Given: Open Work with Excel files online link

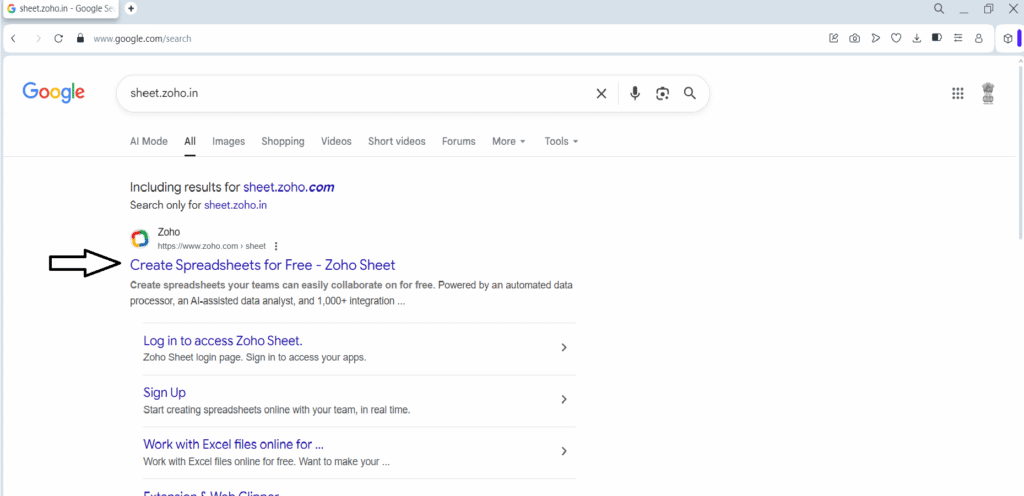Looking at the screenshot, I should (x=234, y=444).
